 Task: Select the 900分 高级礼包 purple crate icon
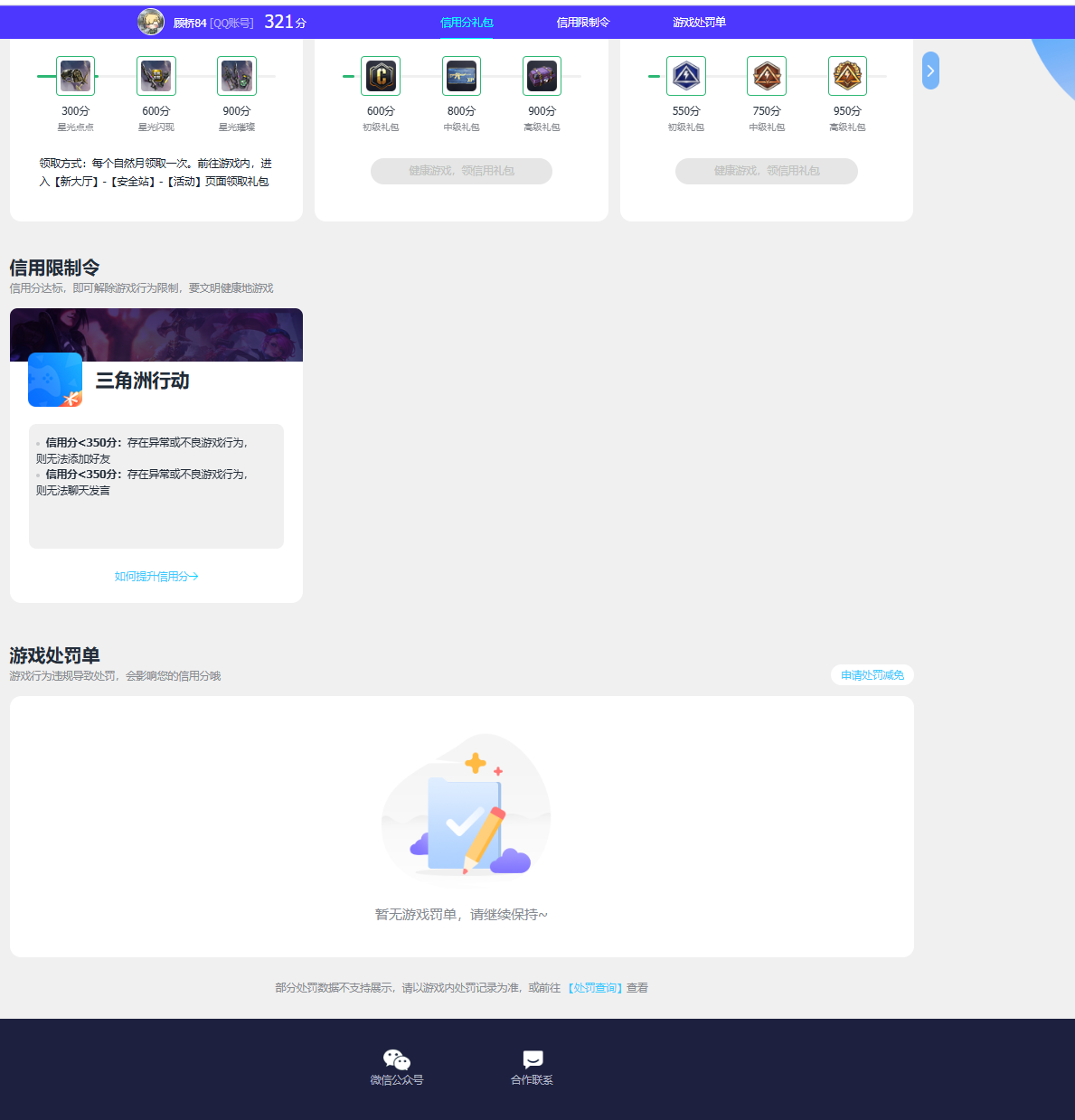point(542,76)
